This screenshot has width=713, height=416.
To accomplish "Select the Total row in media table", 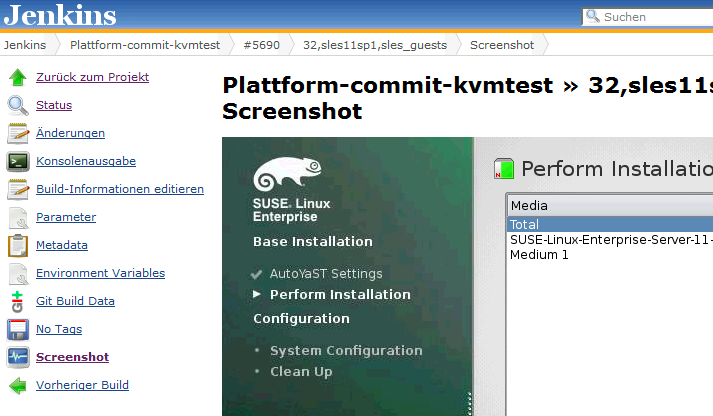I will pos(610,225).
